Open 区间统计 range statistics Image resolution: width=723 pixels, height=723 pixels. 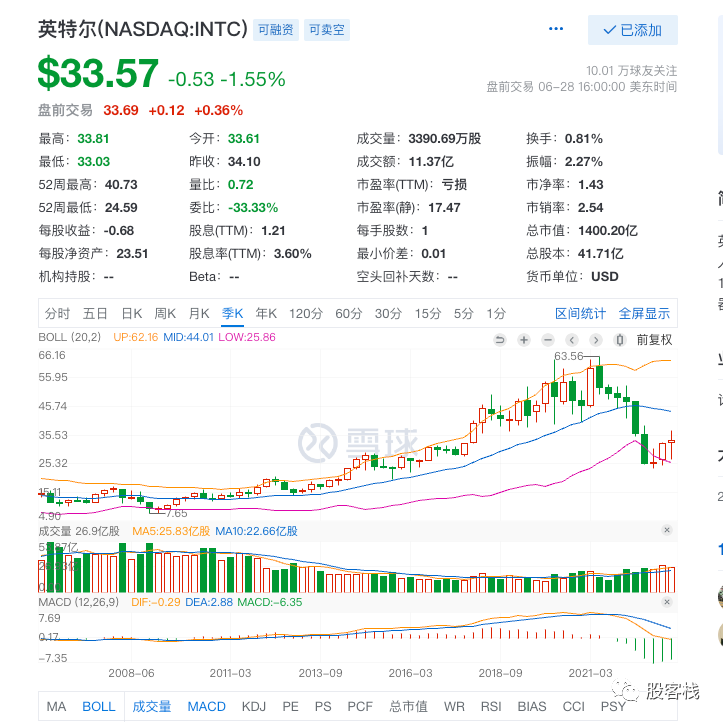click(x=580, y=314)
